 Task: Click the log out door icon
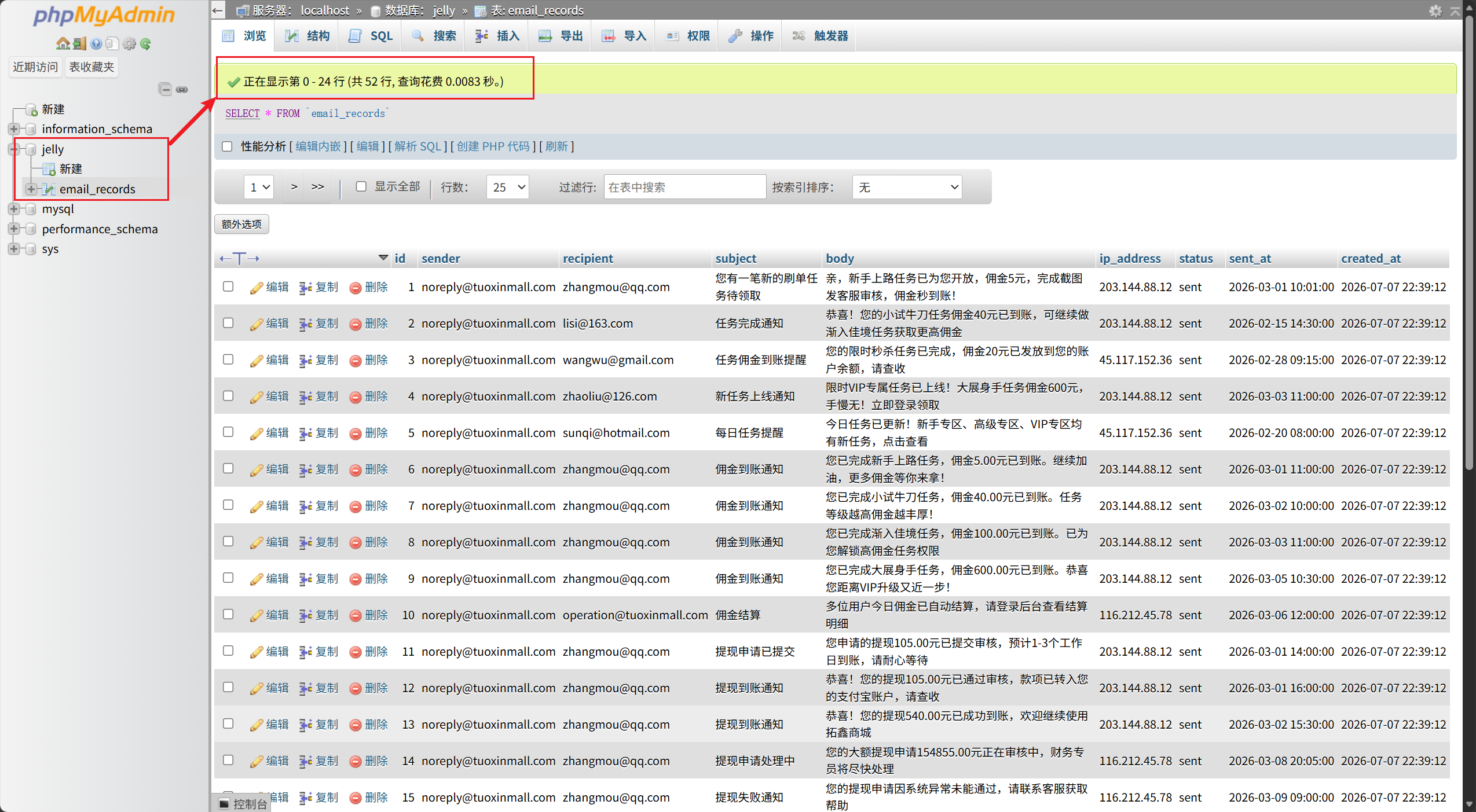point(80,43)
